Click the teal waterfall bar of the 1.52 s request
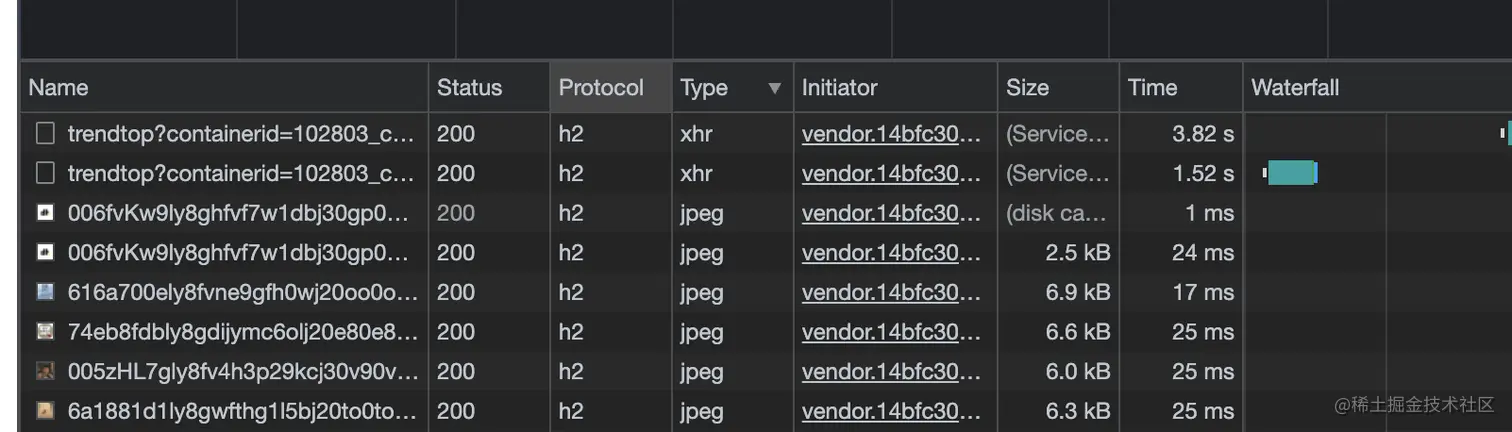 pyautogui.click(x=1291, y=173)
